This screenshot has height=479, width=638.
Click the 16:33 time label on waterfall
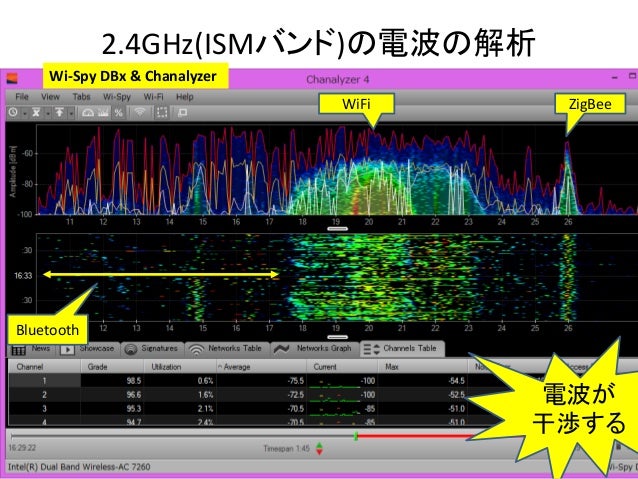[x=23, y=276]
